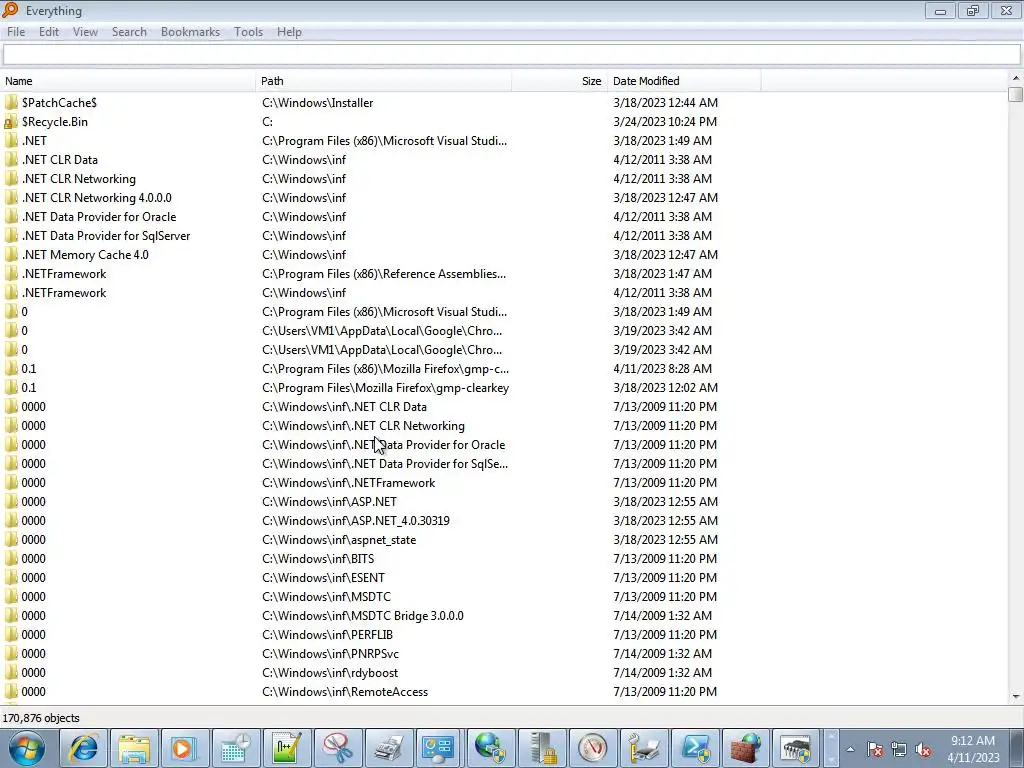This screenshot has height=768, width=1024.
Task: Launch PowerShell from the taskbar
Action: tap(695, 748)
